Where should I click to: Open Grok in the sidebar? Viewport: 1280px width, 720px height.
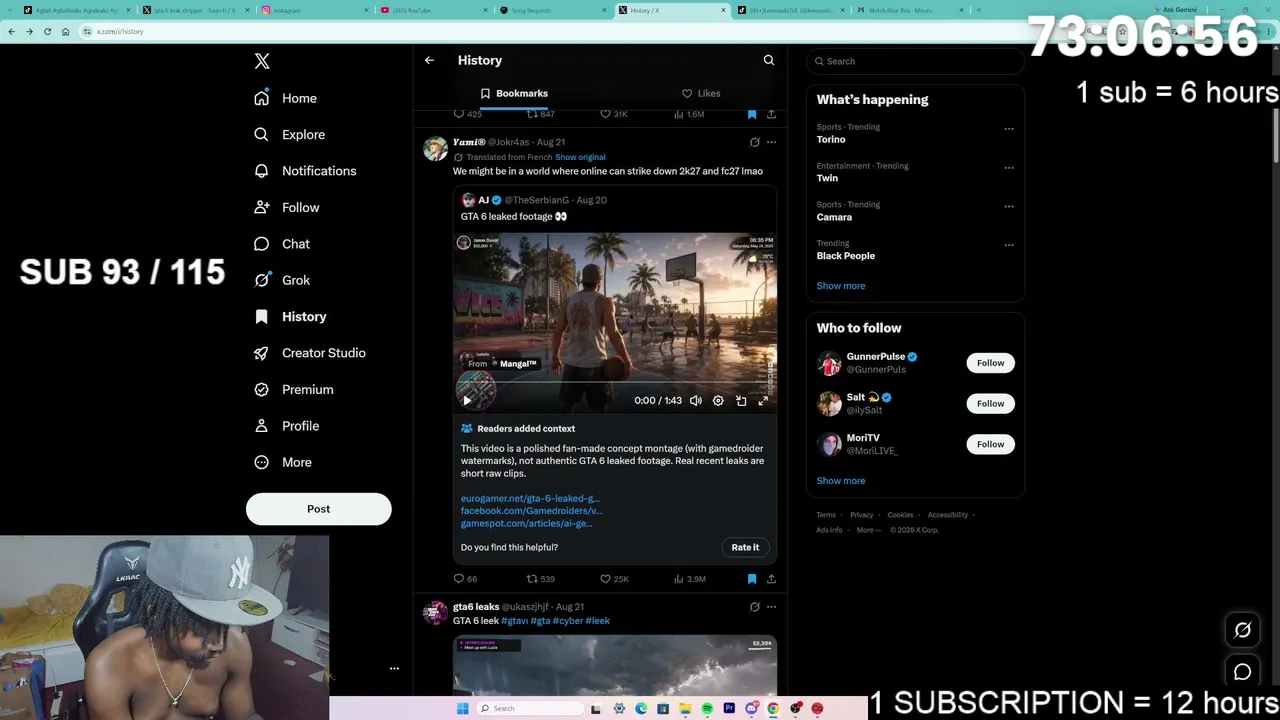click(x=282, y=280)
